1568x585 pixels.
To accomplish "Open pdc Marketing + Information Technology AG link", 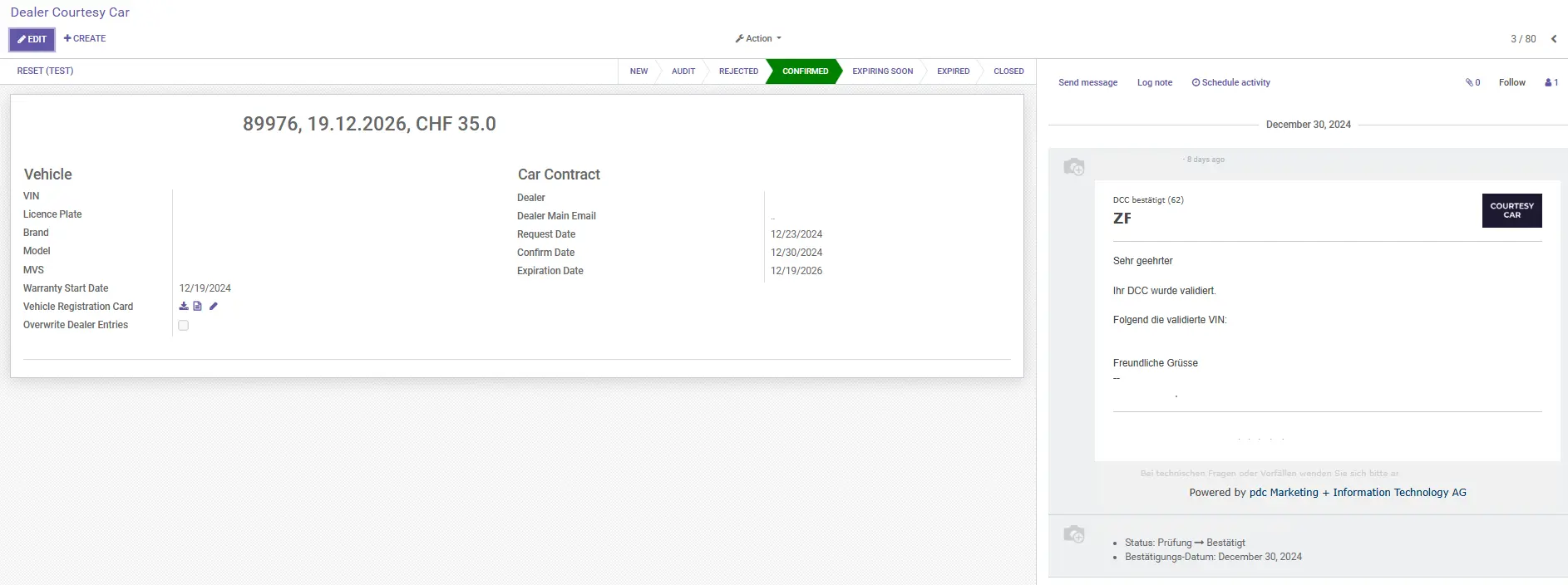I will coord(1358,493).
